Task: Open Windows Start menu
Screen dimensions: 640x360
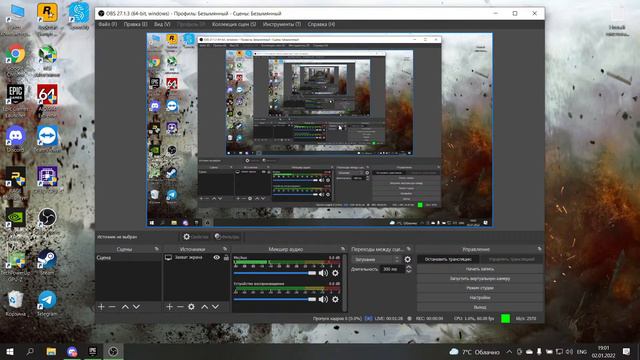Action: click(x=10, y=351)
